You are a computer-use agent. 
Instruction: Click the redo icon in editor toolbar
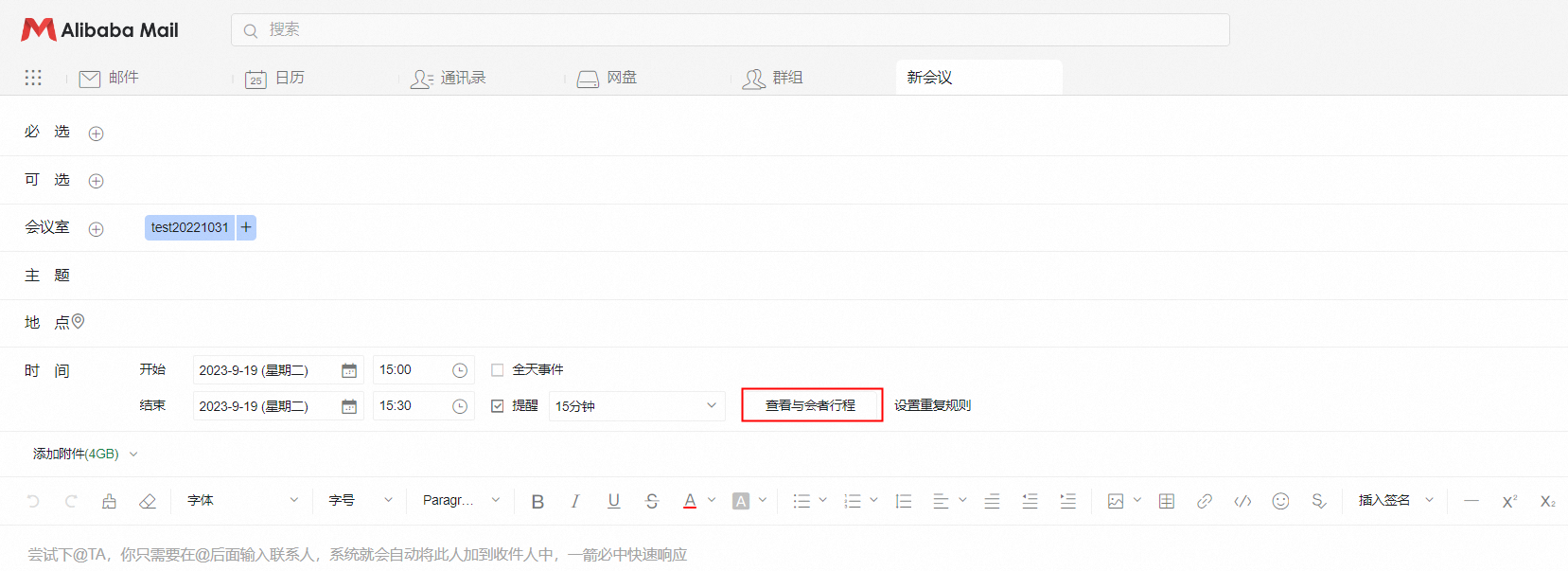[x=71, y=501]
